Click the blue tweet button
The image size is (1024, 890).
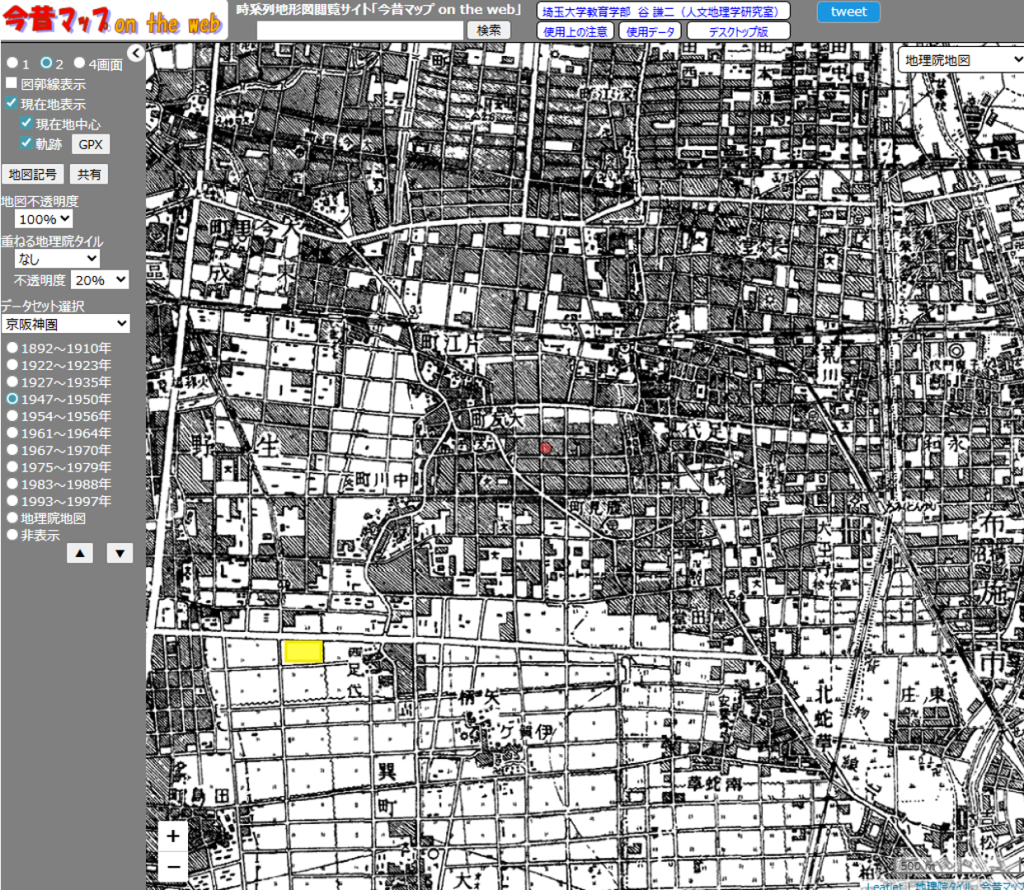pyautogui.click(x=848, y=12)
